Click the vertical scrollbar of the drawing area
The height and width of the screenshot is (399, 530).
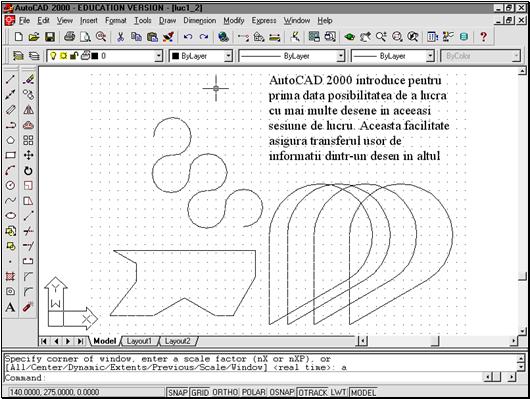pyautogui.click(x=522, y=201)
